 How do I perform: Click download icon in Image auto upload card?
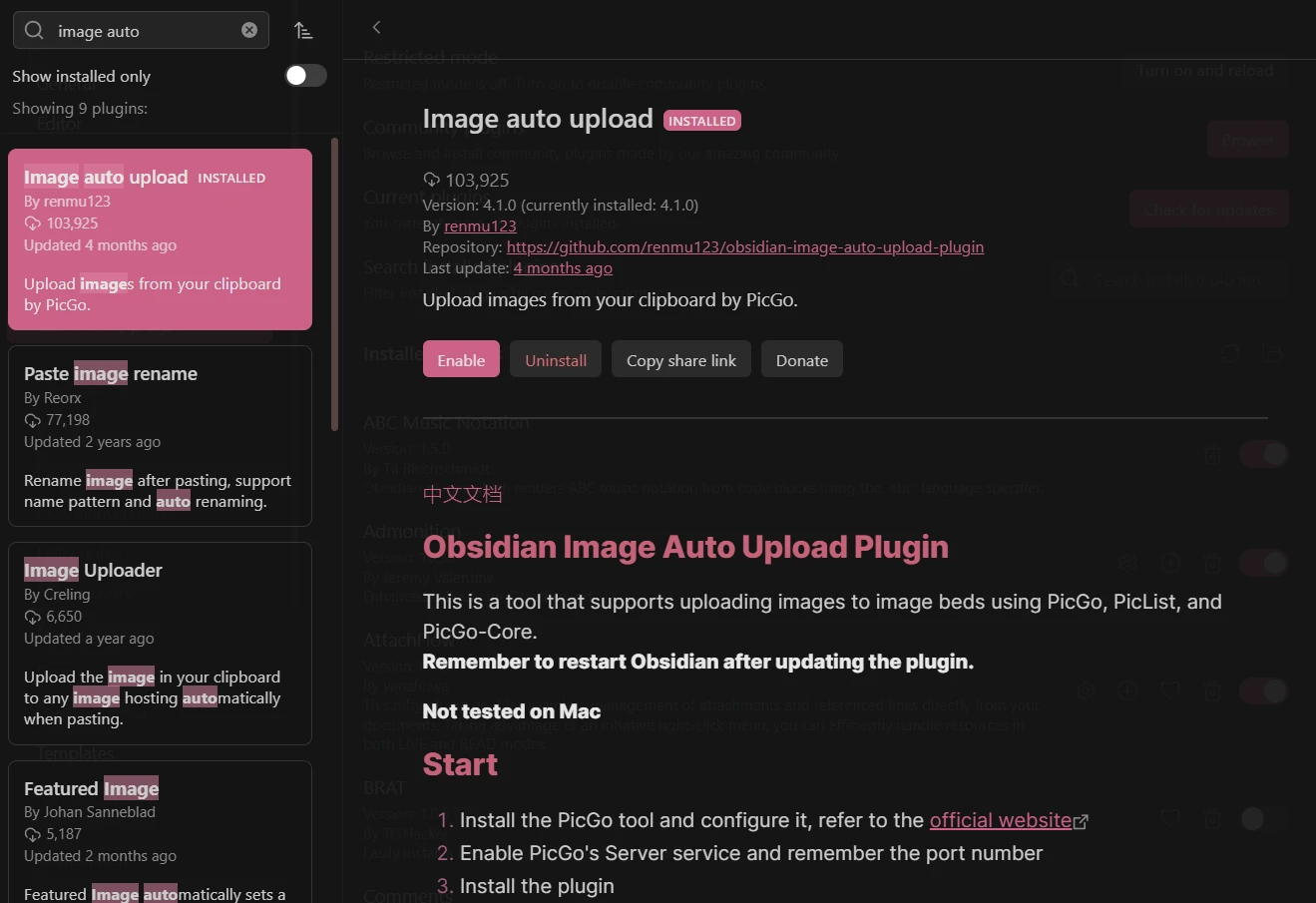[33, 224]
